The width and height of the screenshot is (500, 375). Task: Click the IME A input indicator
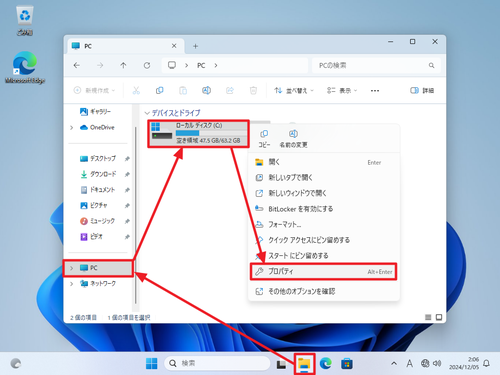click(x=409, y=363)
